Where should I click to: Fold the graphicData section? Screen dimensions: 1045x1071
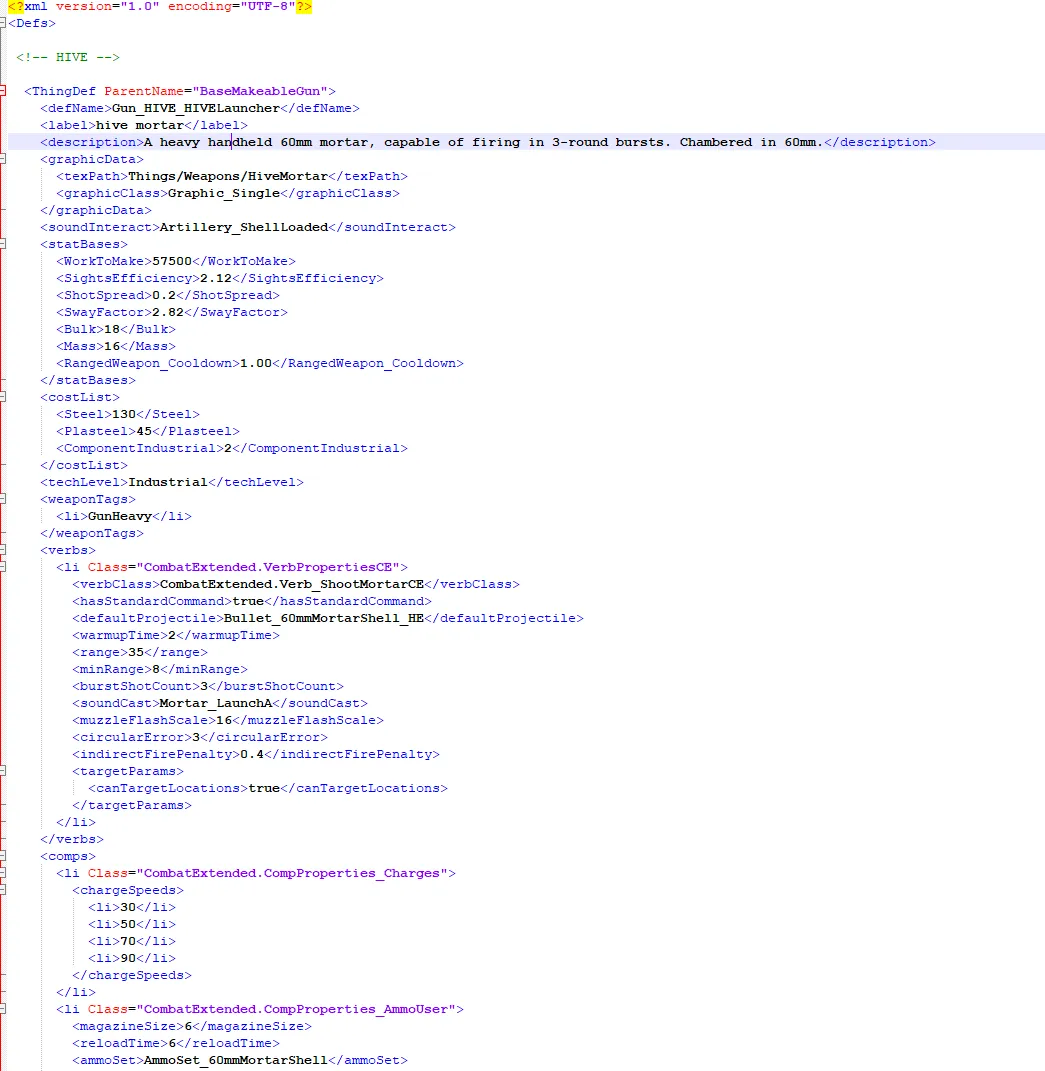4,159
